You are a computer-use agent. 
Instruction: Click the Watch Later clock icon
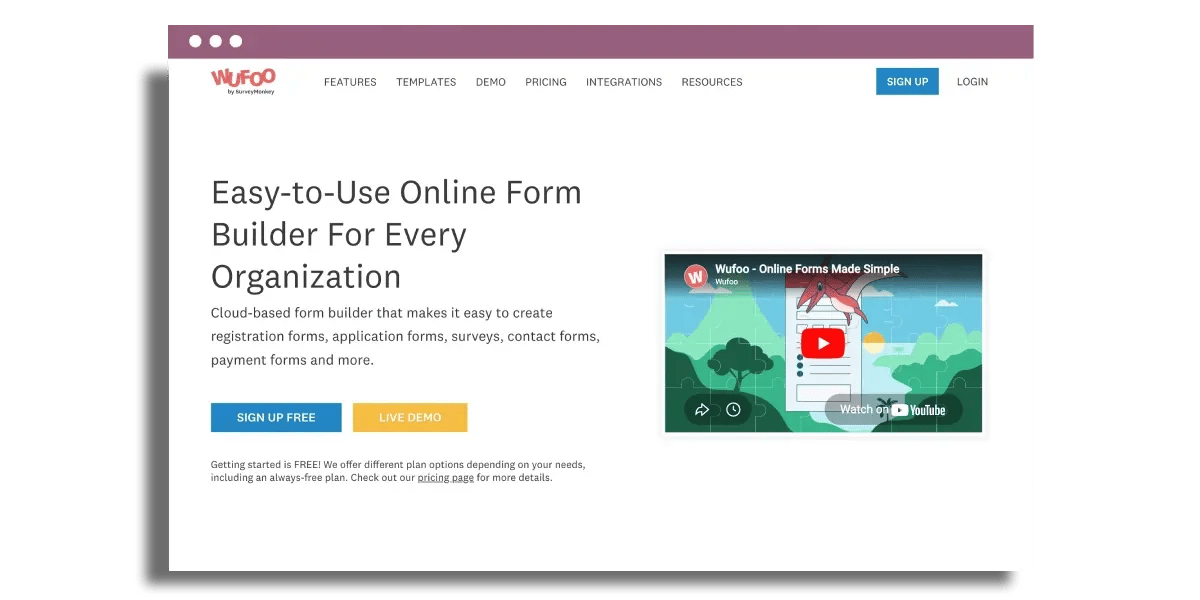pos(733,409)
